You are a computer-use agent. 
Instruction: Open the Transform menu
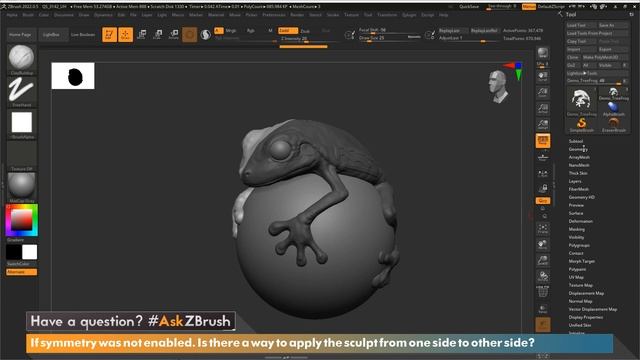pos(387,15)
